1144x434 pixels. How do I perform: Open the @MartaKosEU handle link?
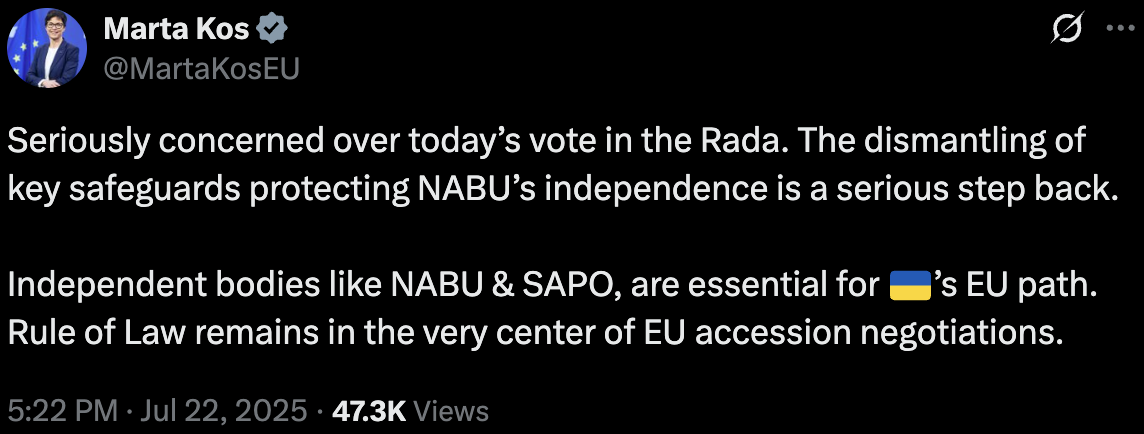point(202,68)
